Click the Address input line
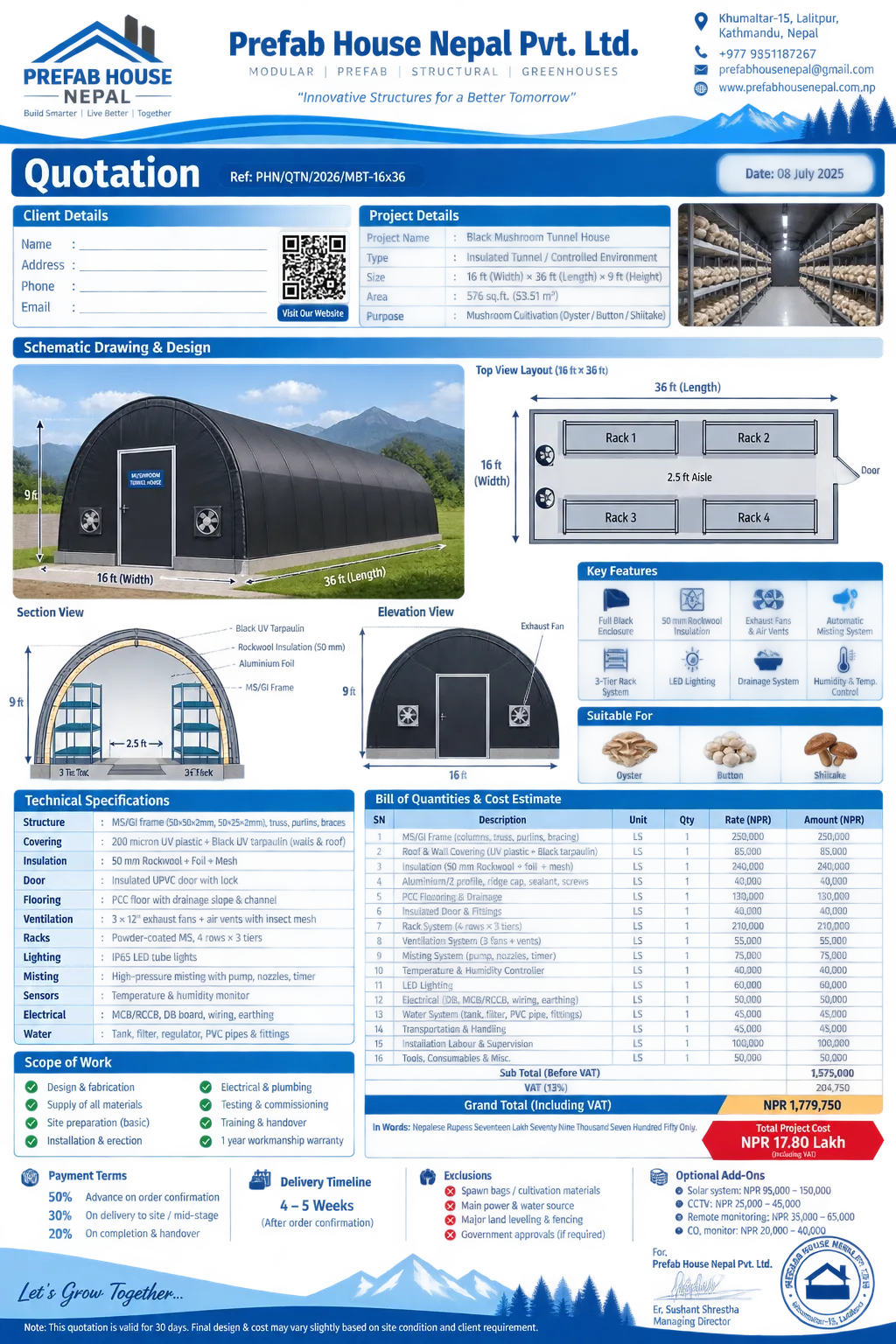 [x=172, y=266]
